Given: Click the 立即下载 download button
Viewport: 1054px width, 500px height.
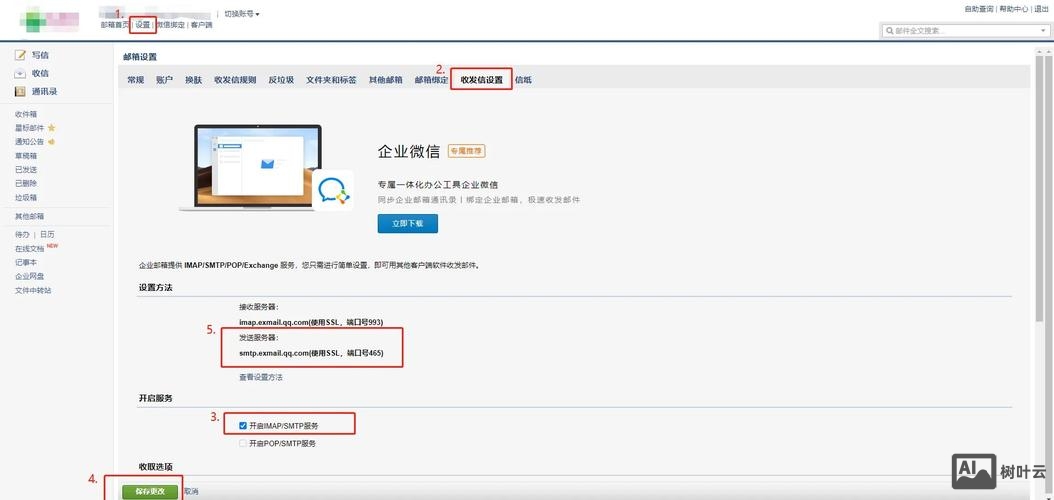Looking at the screenshot, I should coord(408,224).
